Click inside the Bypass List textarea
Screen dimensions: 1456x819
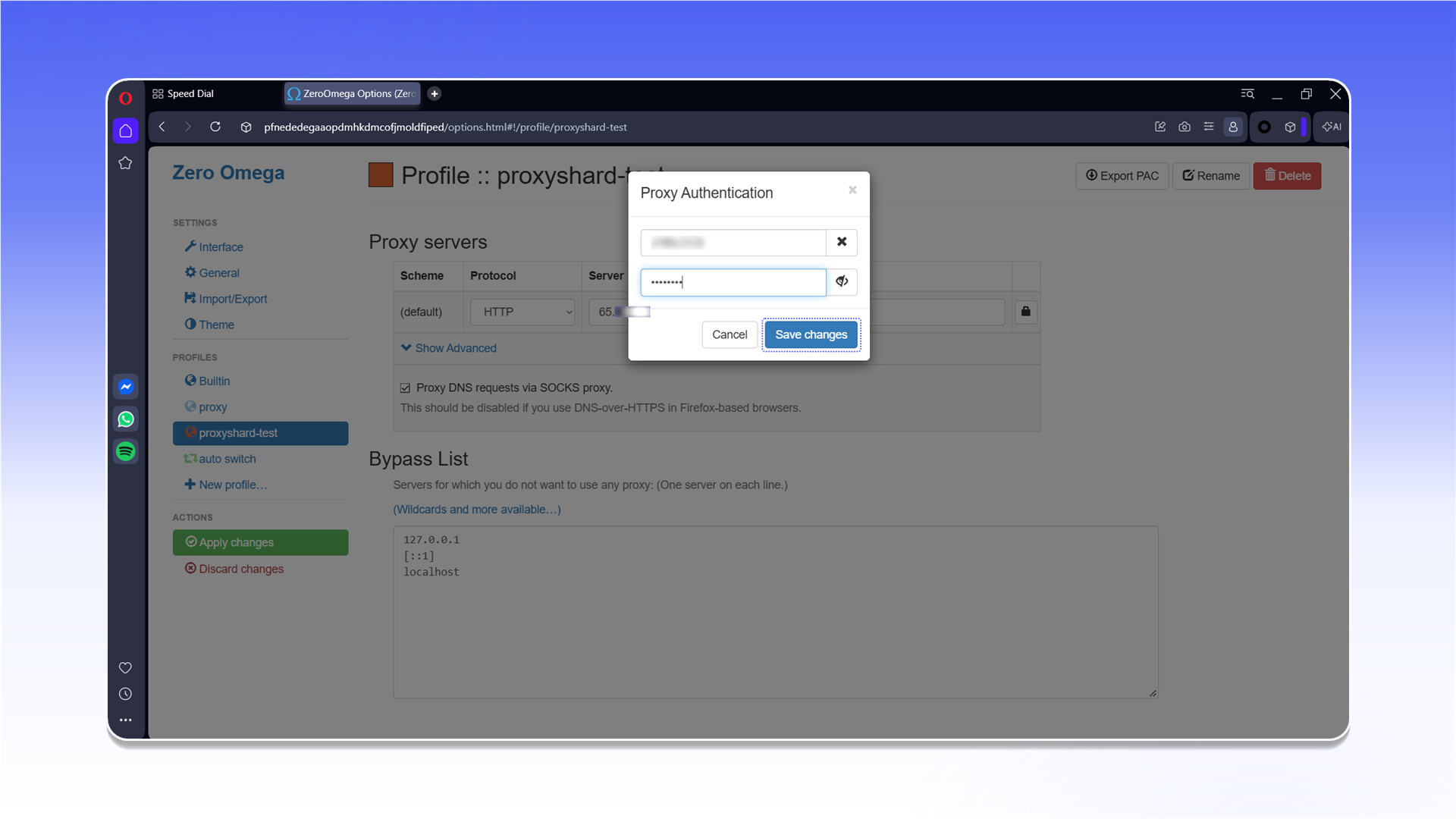[776, 612]
